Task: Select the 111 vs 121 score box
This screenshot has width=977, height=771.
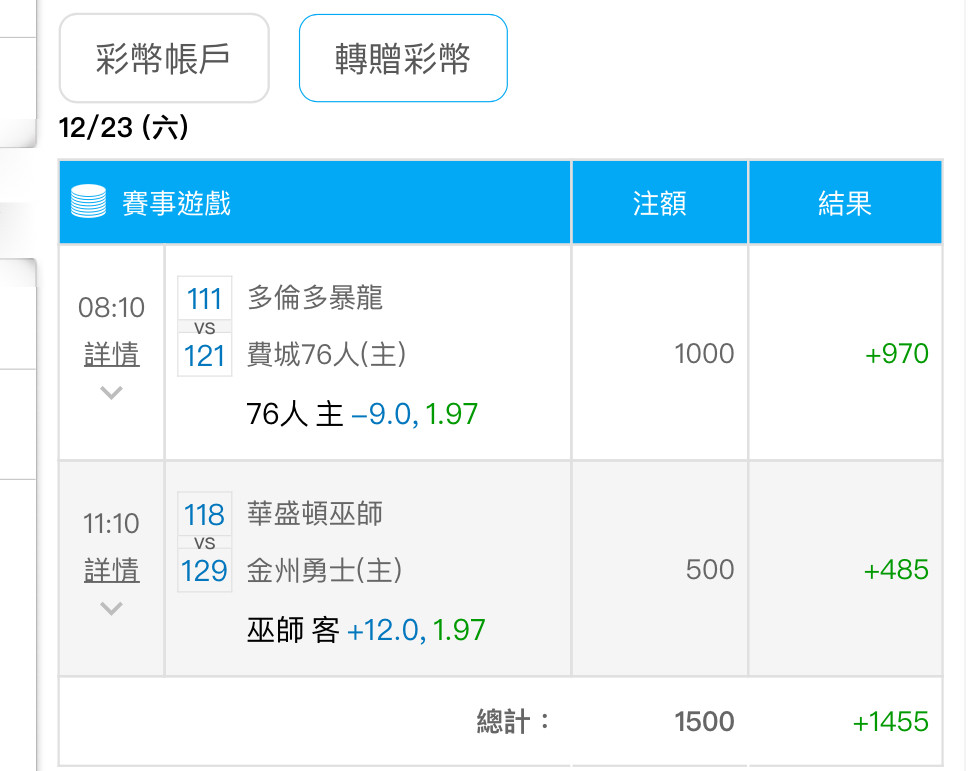Action: [x=204, y=326]
